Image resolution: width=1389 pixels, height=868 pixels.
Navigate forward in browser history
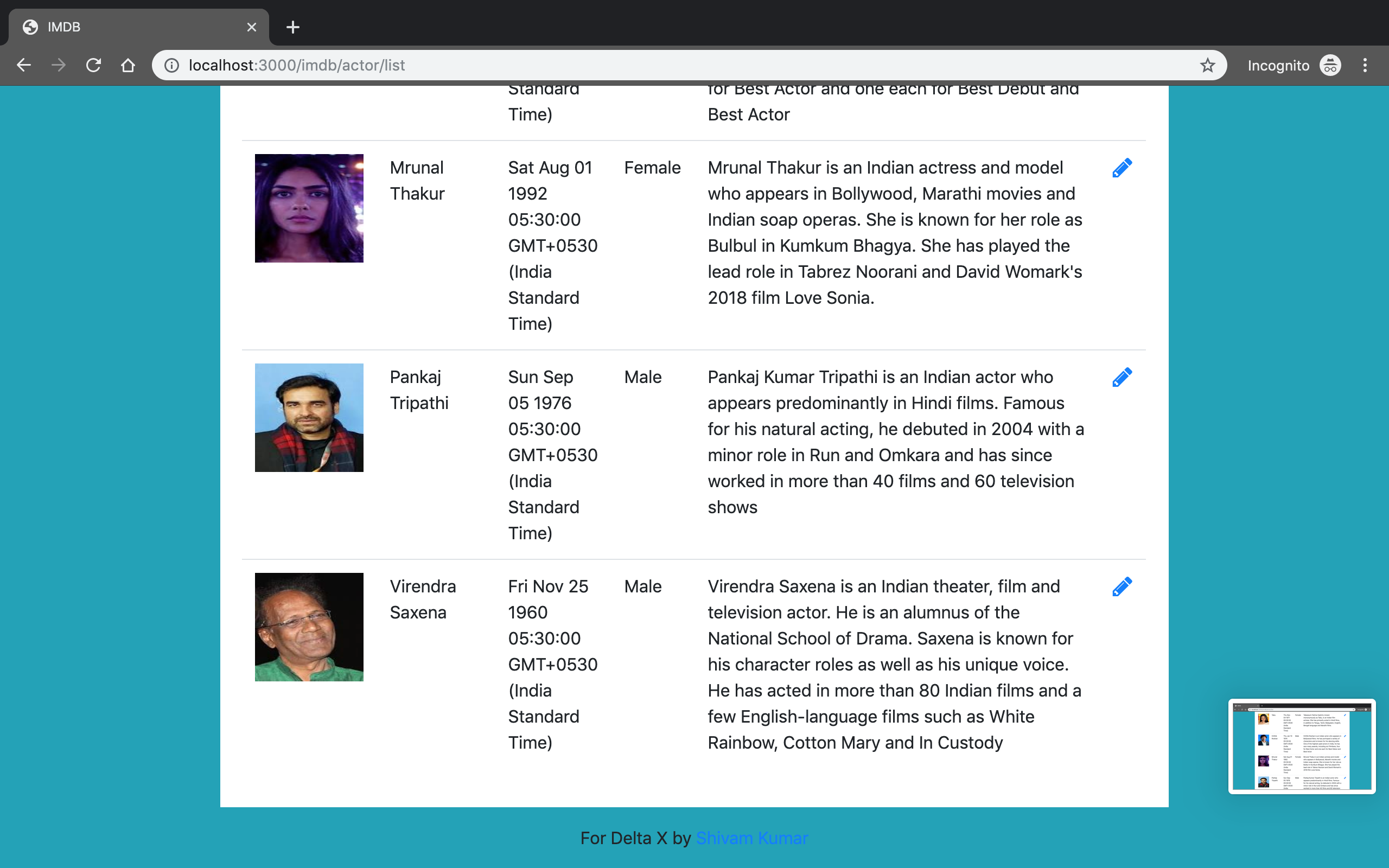click(x=58, y=65)
